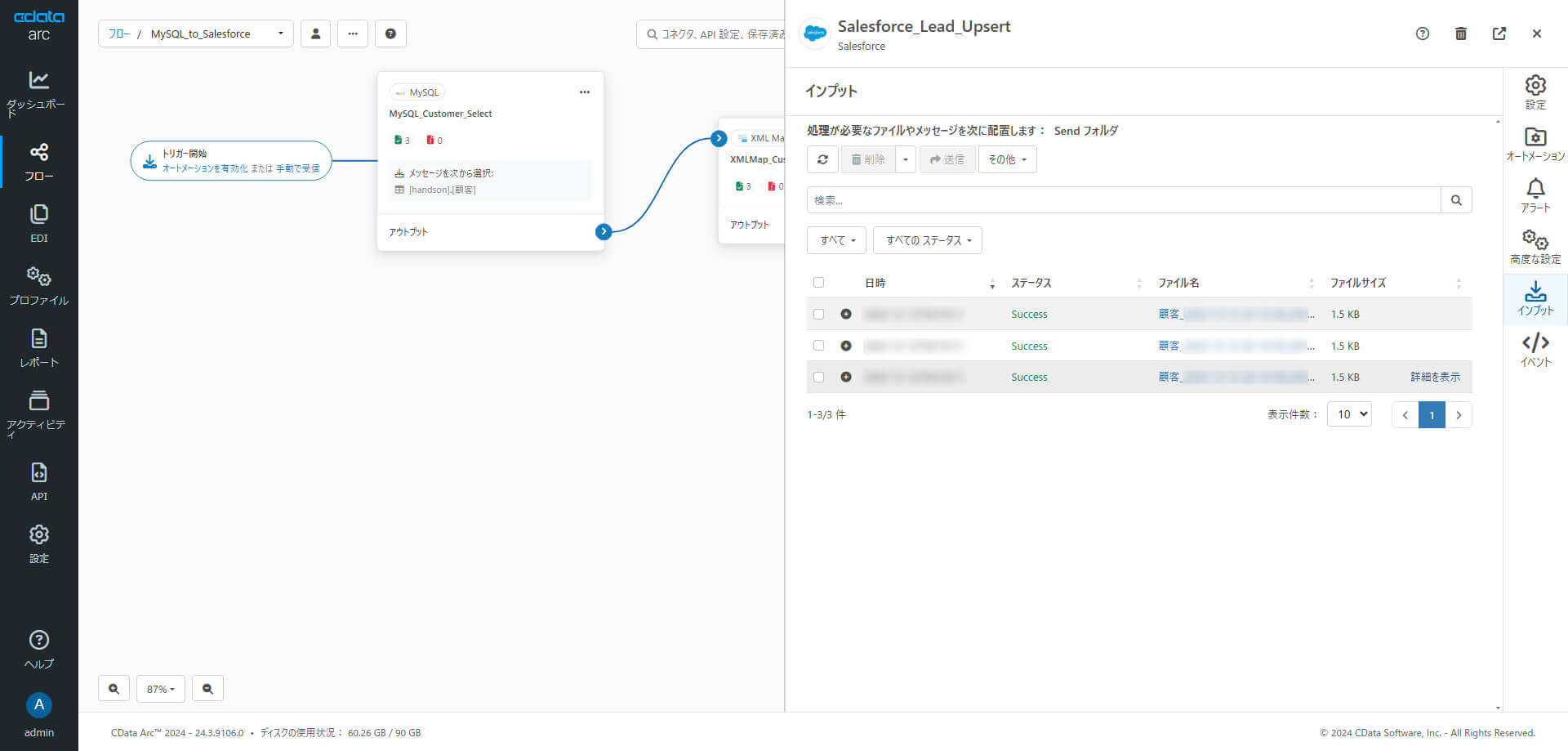Image resolution: width=1568 pixels, height=751 pixels.
Task: Check the second Success row checkbox
Action: [x=819, y=346]
